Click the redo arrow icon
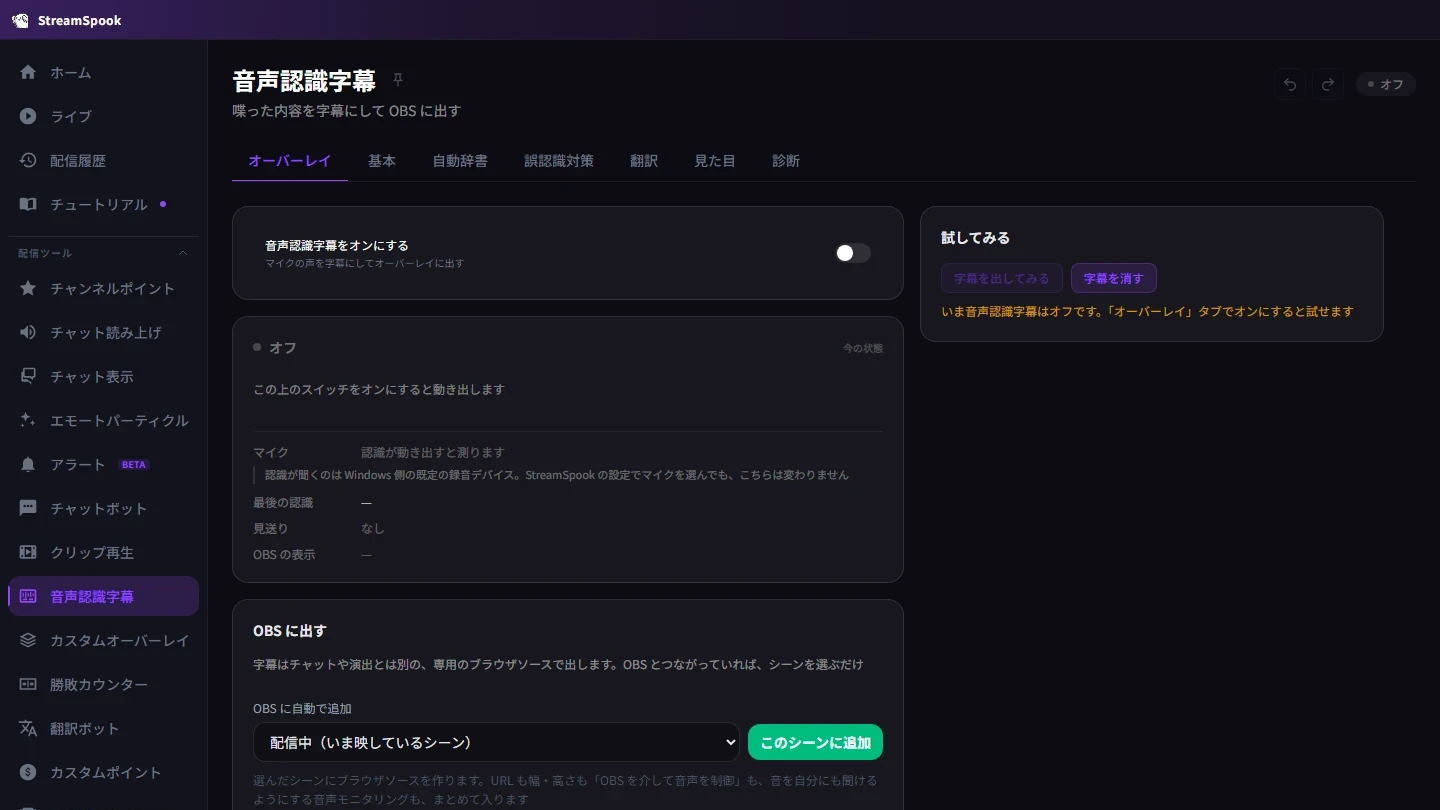Screen dimensions: 1440x810 (1328, 84)
